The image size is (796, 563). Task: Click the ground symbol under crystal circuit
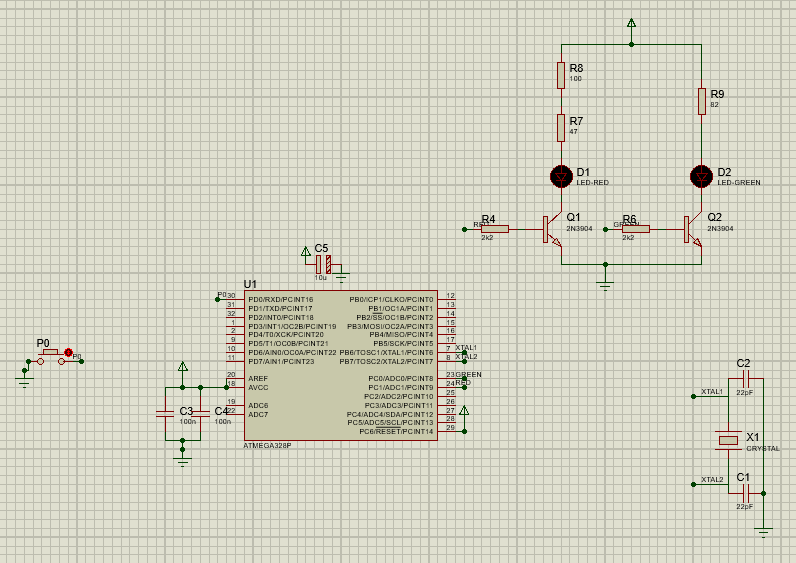coord(764,533)
